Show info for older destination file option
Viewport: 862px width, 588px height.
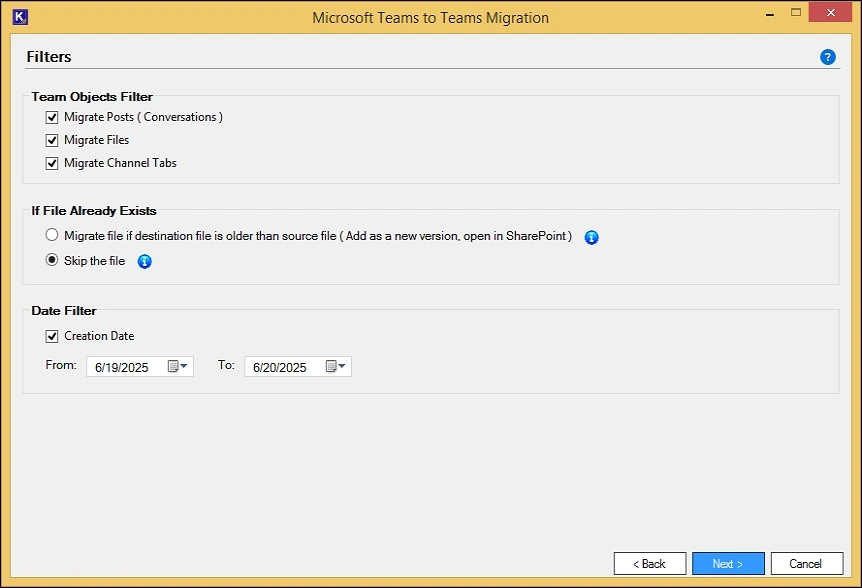click(592, 237)
